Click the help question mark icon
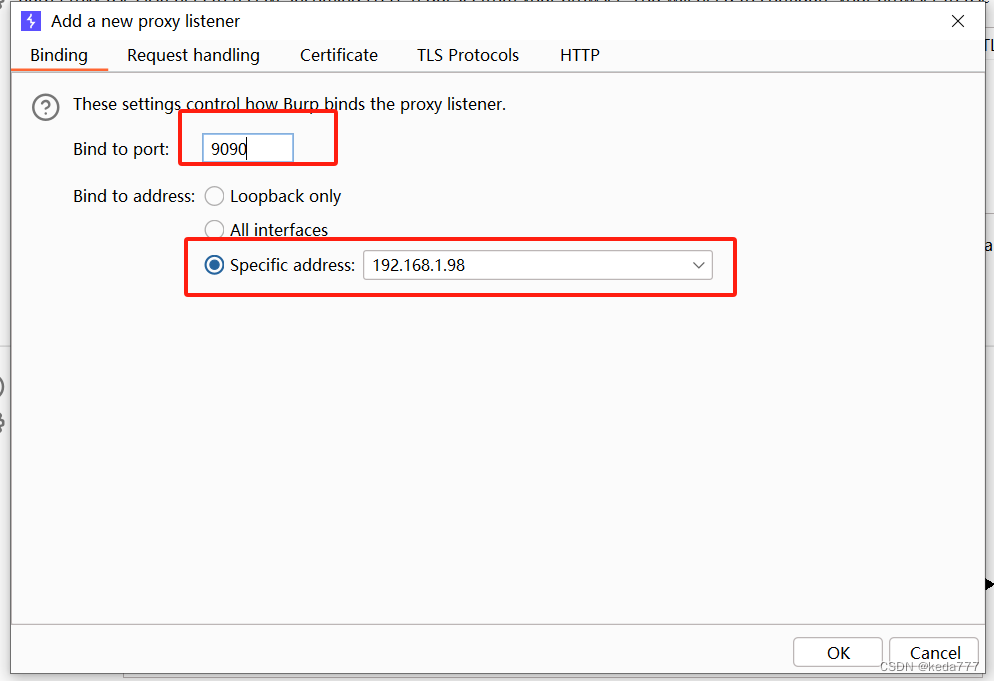 [x=46, y=107]
